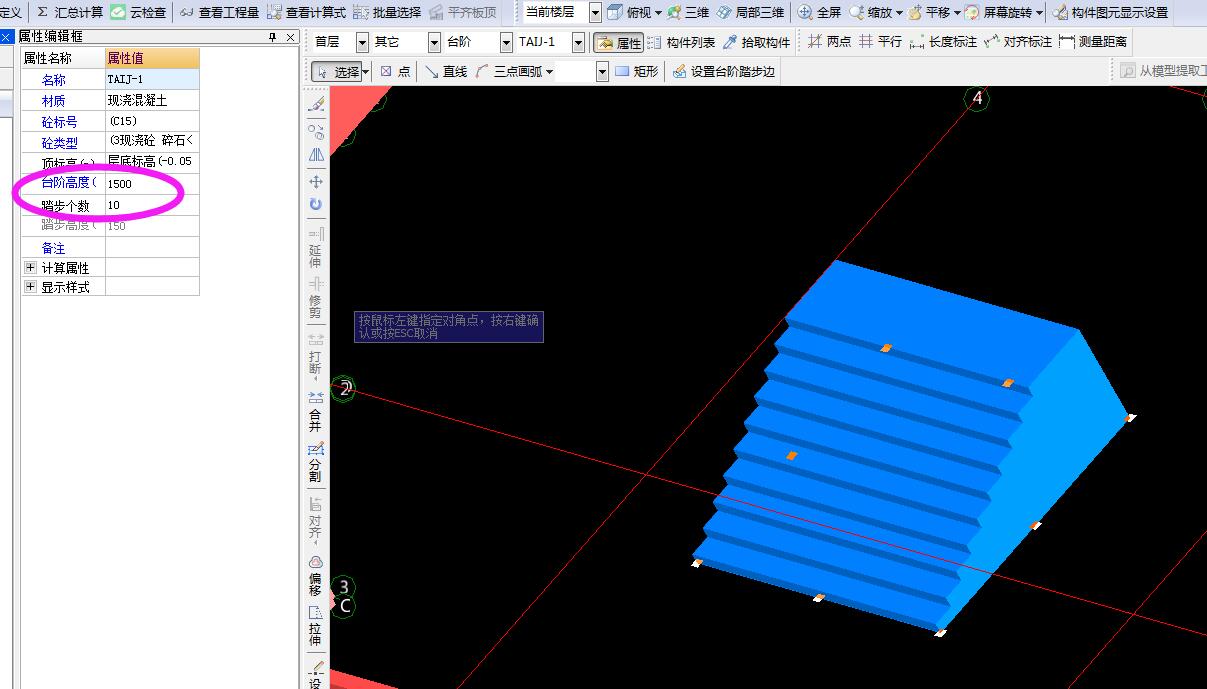The image size is (1207, 689).
Task: Open TAIJ-1 component name dropdown
Action: tap(578, 42)
